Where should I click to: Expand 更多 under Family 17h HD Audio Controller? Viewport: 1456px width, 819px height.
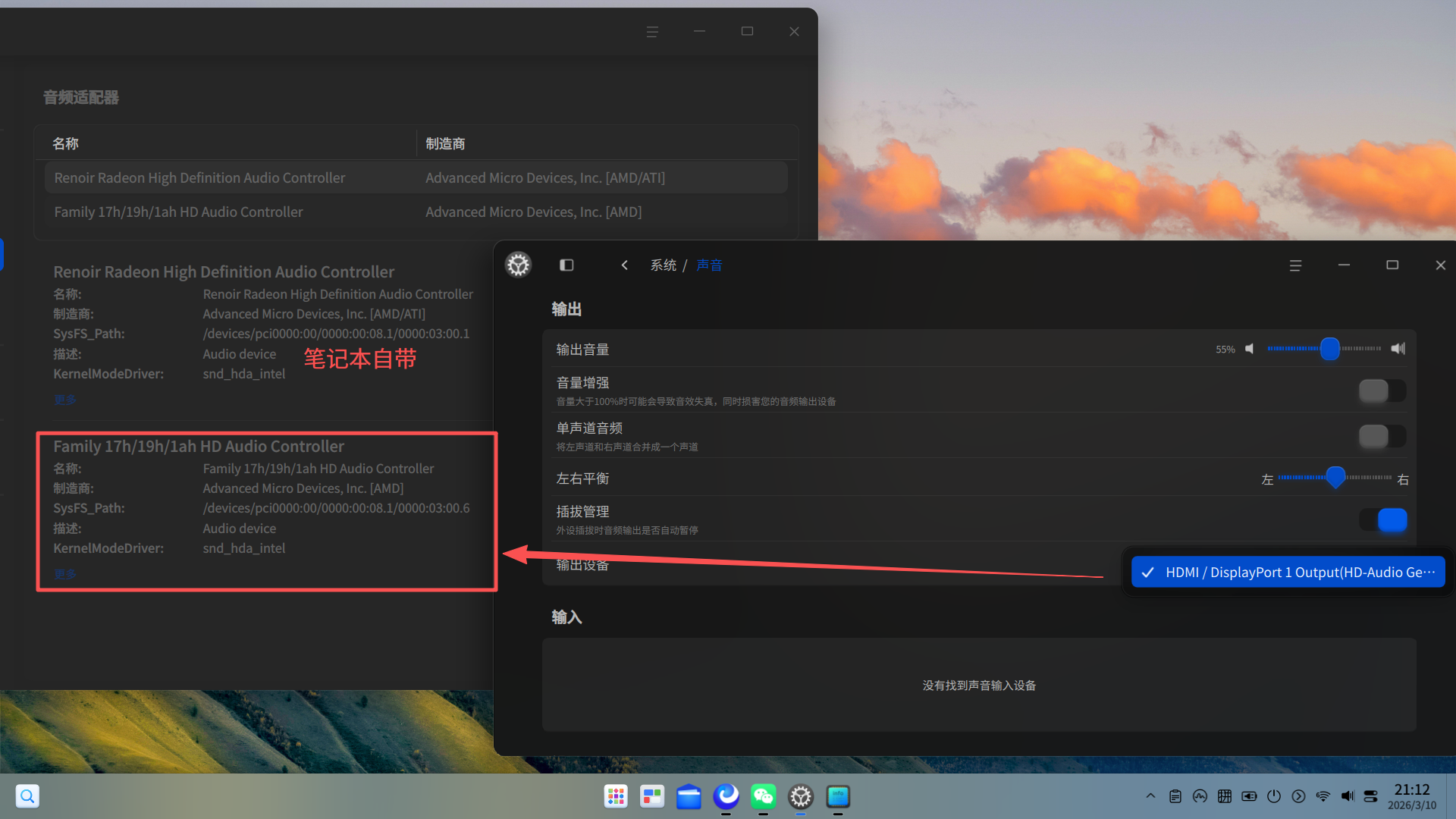click(x=65, y=574)
